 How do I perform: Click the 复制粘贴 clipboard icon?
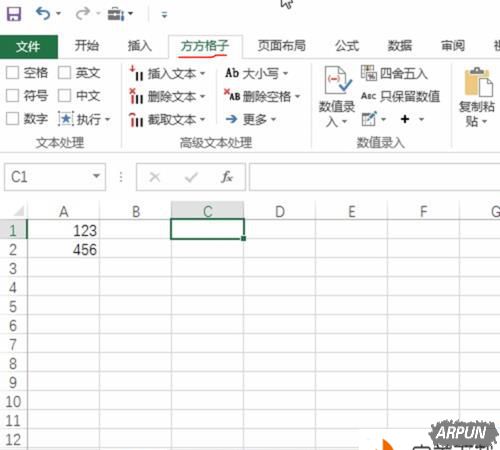pos(478,82)
